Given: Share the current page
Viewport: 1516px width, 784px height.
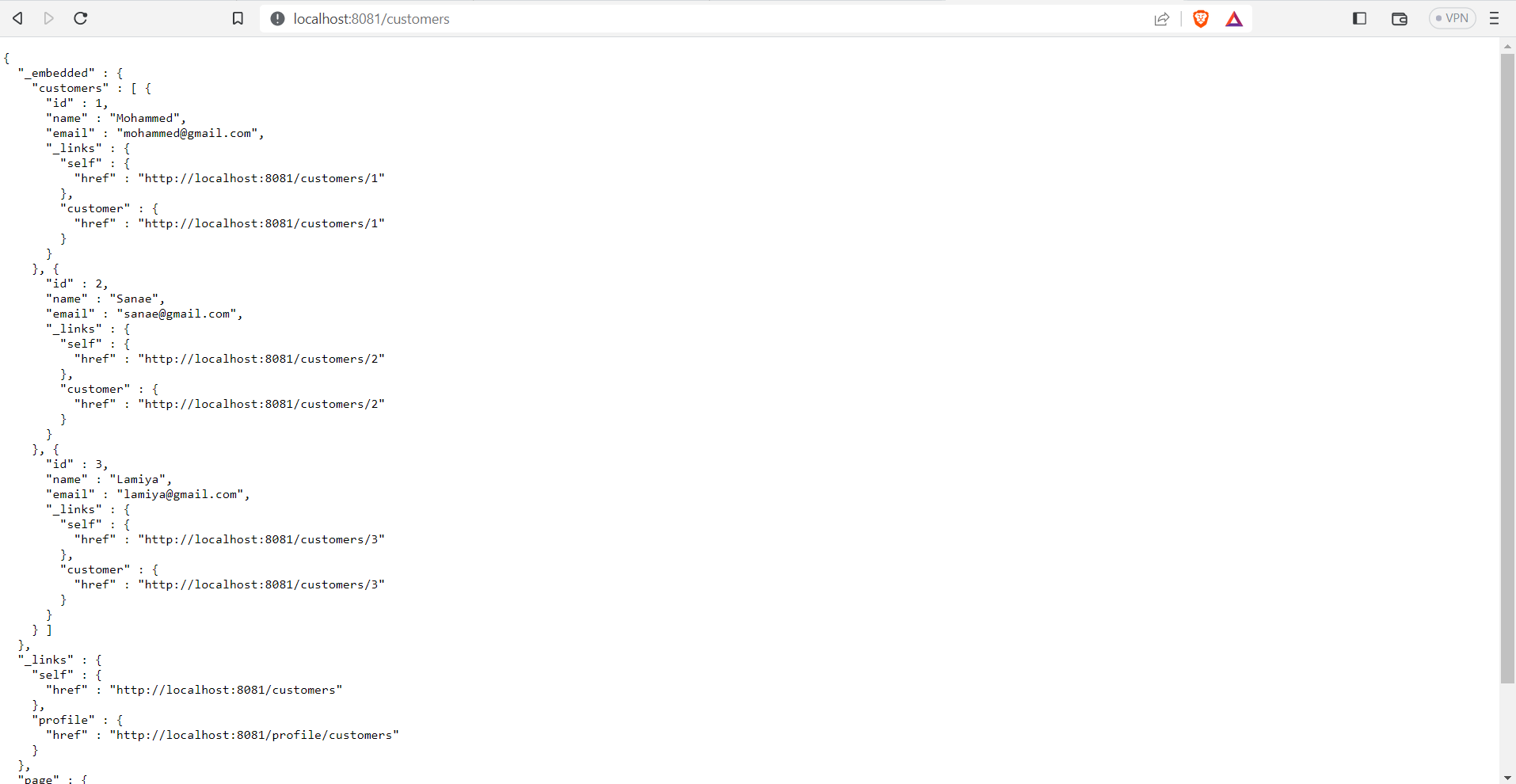Looking at the screenshot, I should (1161, 18).
